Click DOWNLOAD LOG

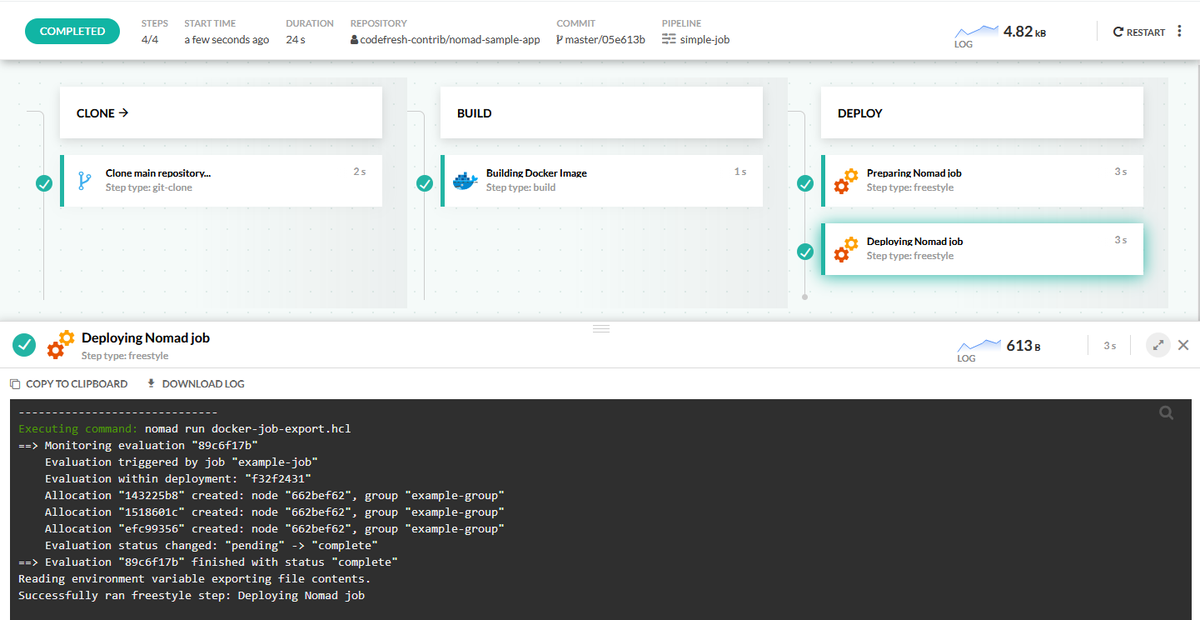195,384
